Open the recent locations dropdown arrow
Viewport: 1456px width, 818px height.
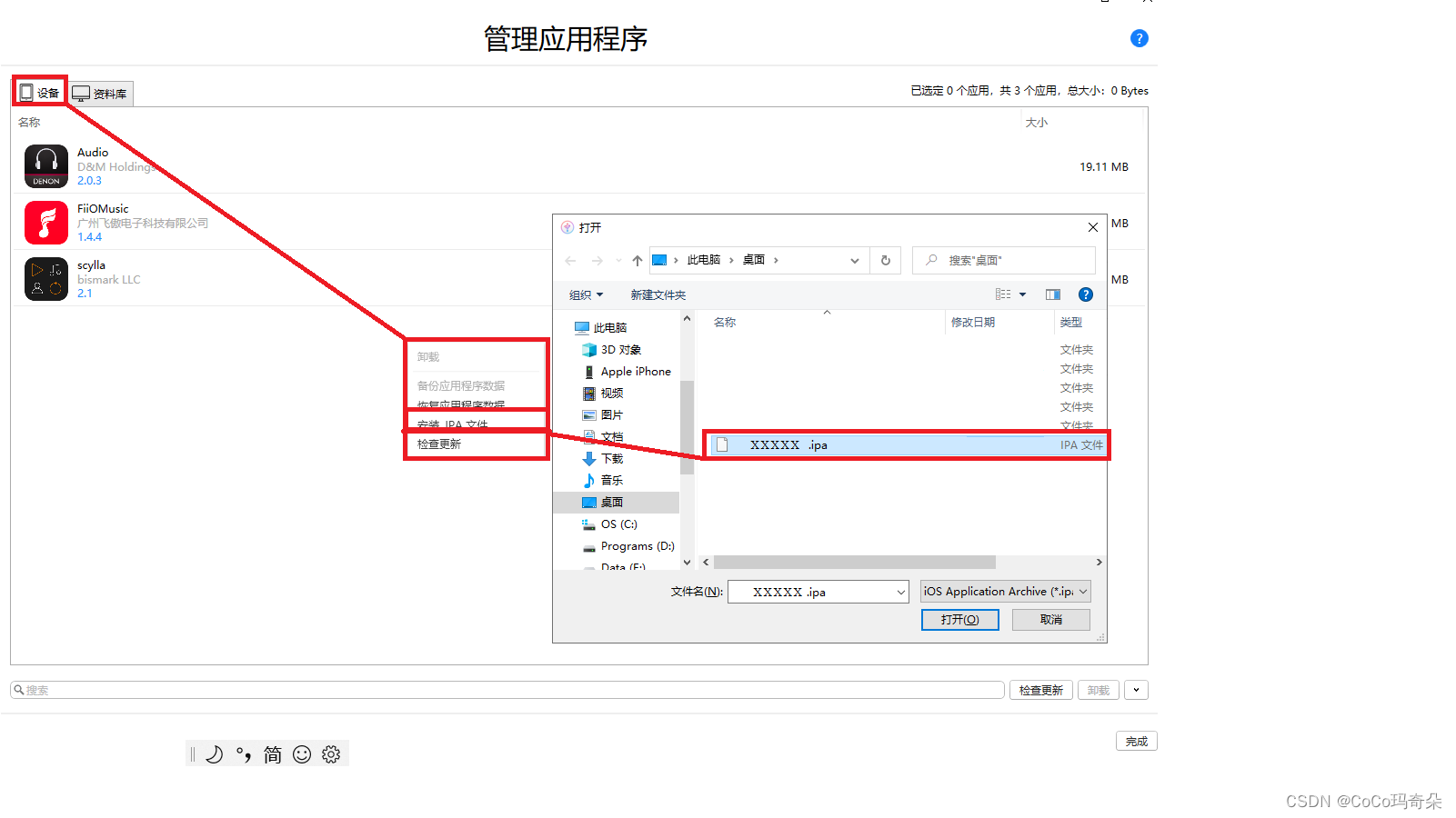[618, 261]
